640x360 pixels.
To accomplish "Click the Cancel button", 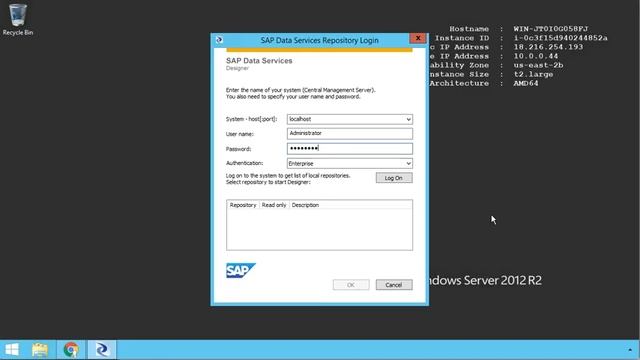I will pyautogui.click(x=394, y=285).
